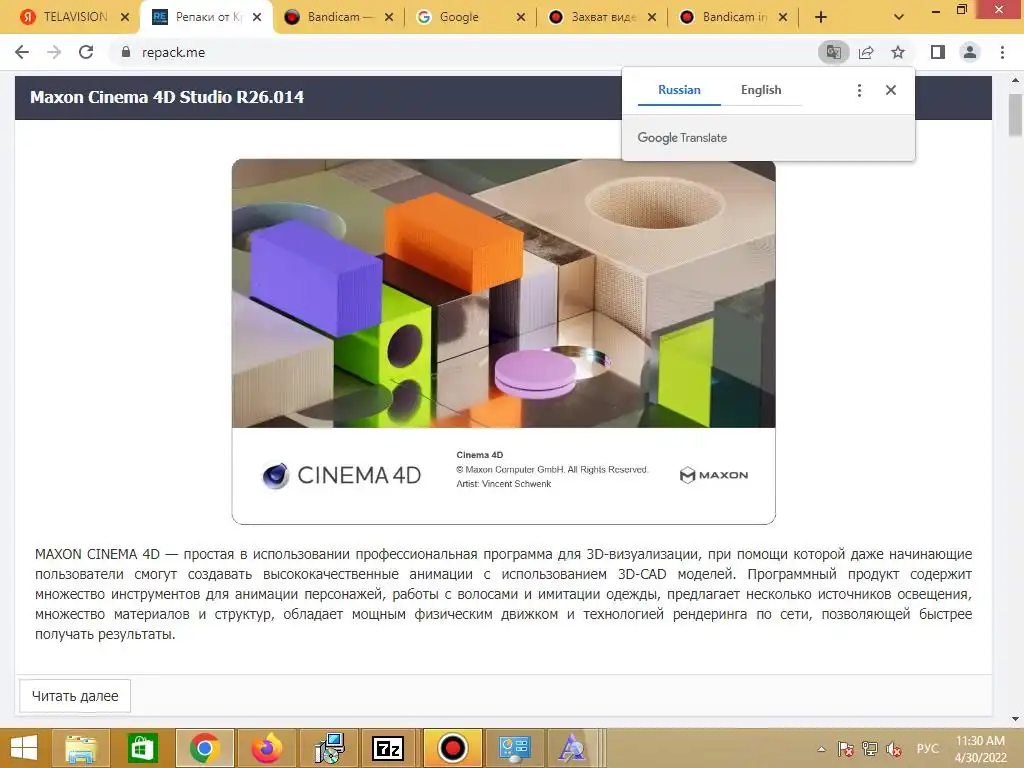Click the Cinema 4D splash image
The image size is (1024, 768).
click(504, 341)
